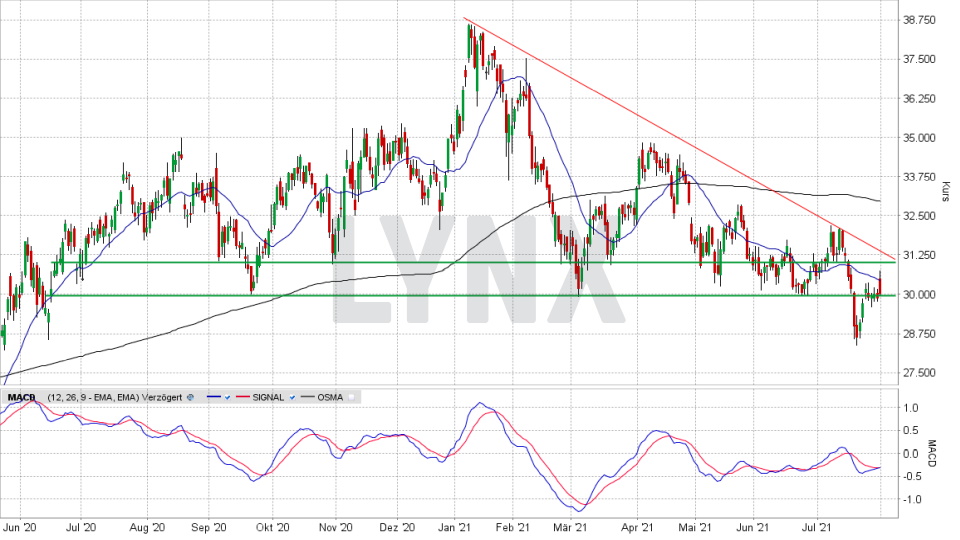Click the Jul '21 date axis label
The image size is (960, 540).
click(x=817, y=527)
